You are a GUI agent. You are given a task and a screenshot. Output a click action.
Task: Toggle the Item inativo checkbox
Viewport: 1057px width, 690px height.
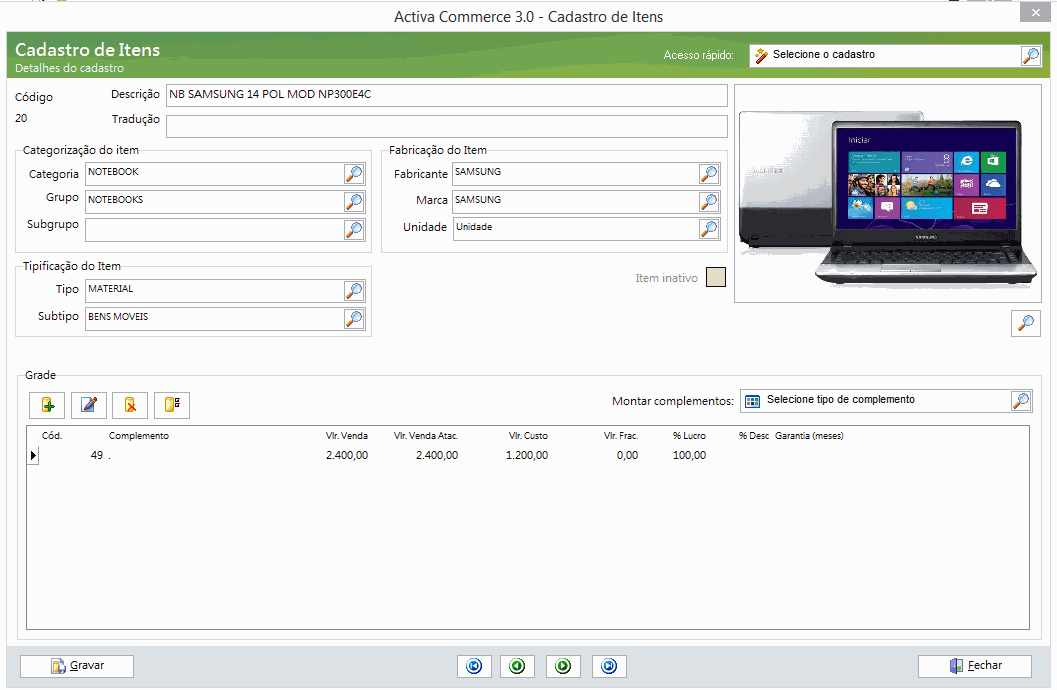(715, 277)
